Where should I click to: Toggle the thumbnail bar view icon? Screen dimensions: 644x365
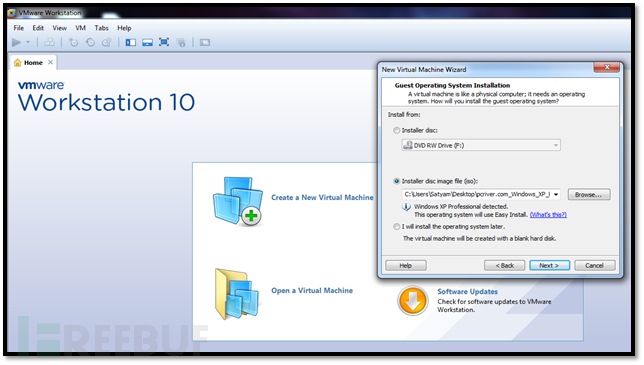pyautogui.click(x=147, y=42)
